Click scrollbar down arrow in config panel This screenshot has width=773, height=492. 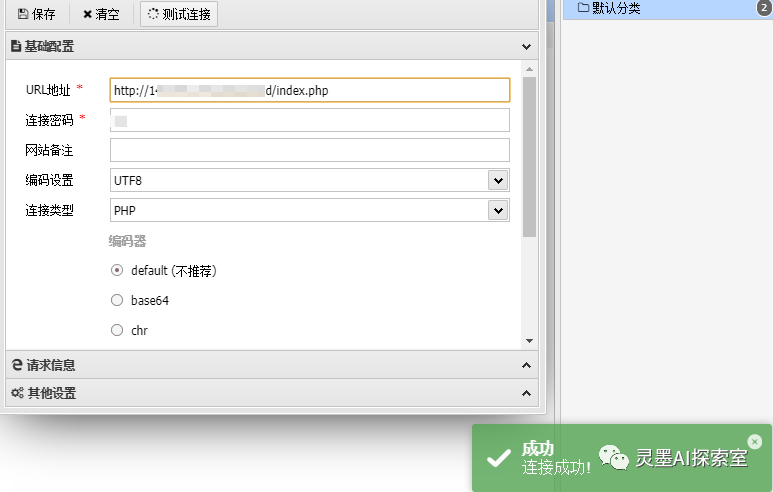pyautogui.click(x=529, y=342)
